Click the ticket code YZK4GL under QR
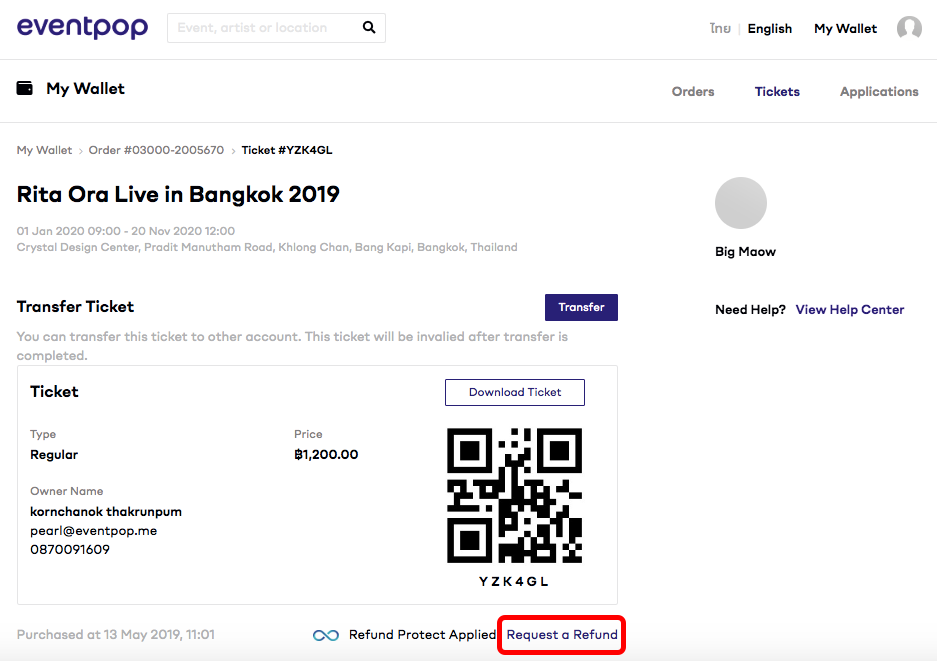This screenshot has width=937, height=661. [x=514, y=582]
